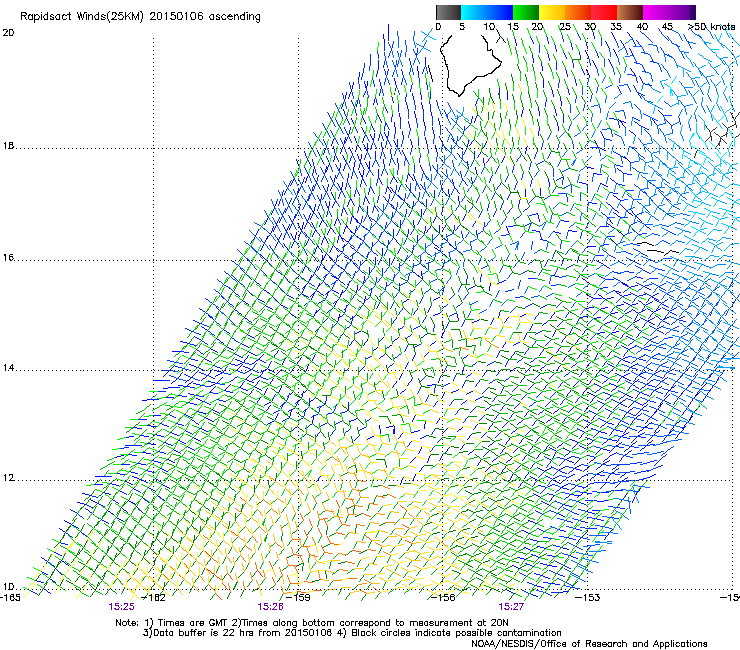Click the gray 0-5 knots color swatch
Viewport: 740px width, 650px height.
tap(448, 12)
